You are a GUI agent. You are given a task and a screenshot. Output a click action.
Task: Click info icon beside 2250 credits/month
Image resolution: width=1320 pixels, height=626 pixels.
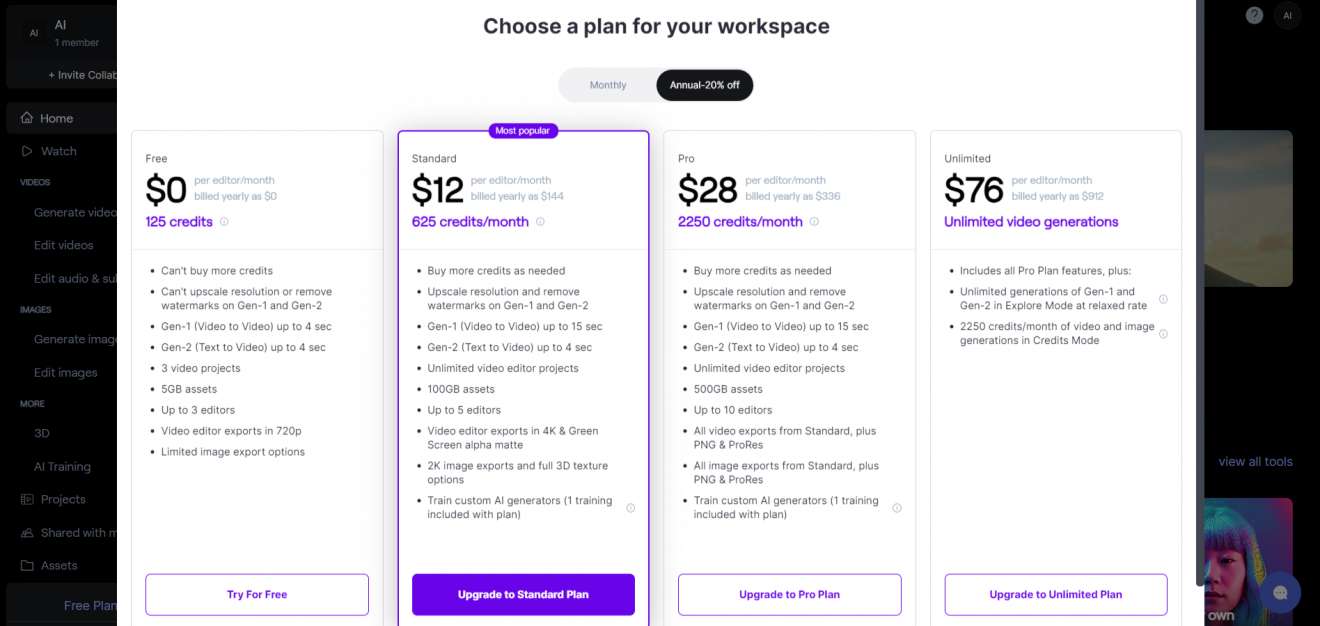(x=814, y=222)
